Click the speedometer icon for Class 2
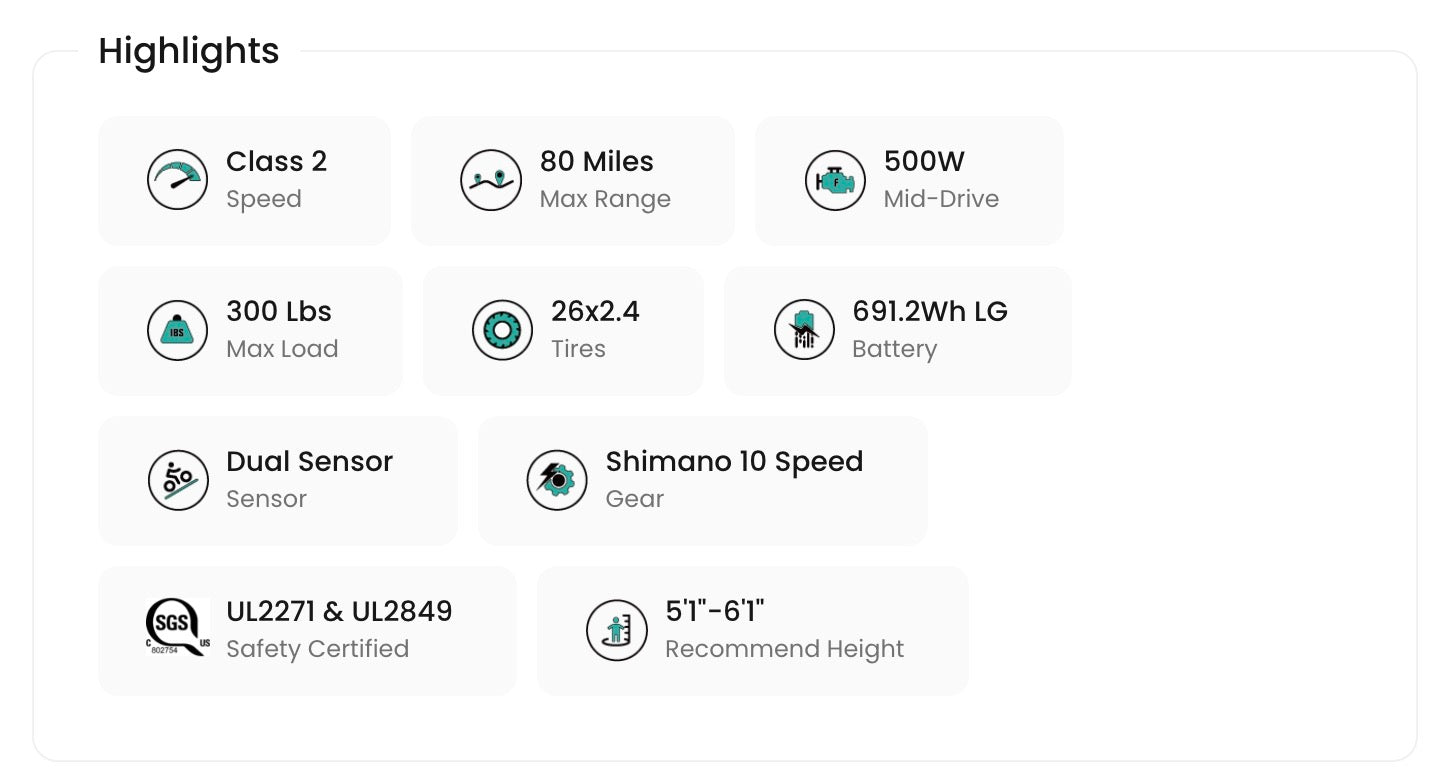The width and height of the screenshot is (1448, 782). click(x=177, y=180)
